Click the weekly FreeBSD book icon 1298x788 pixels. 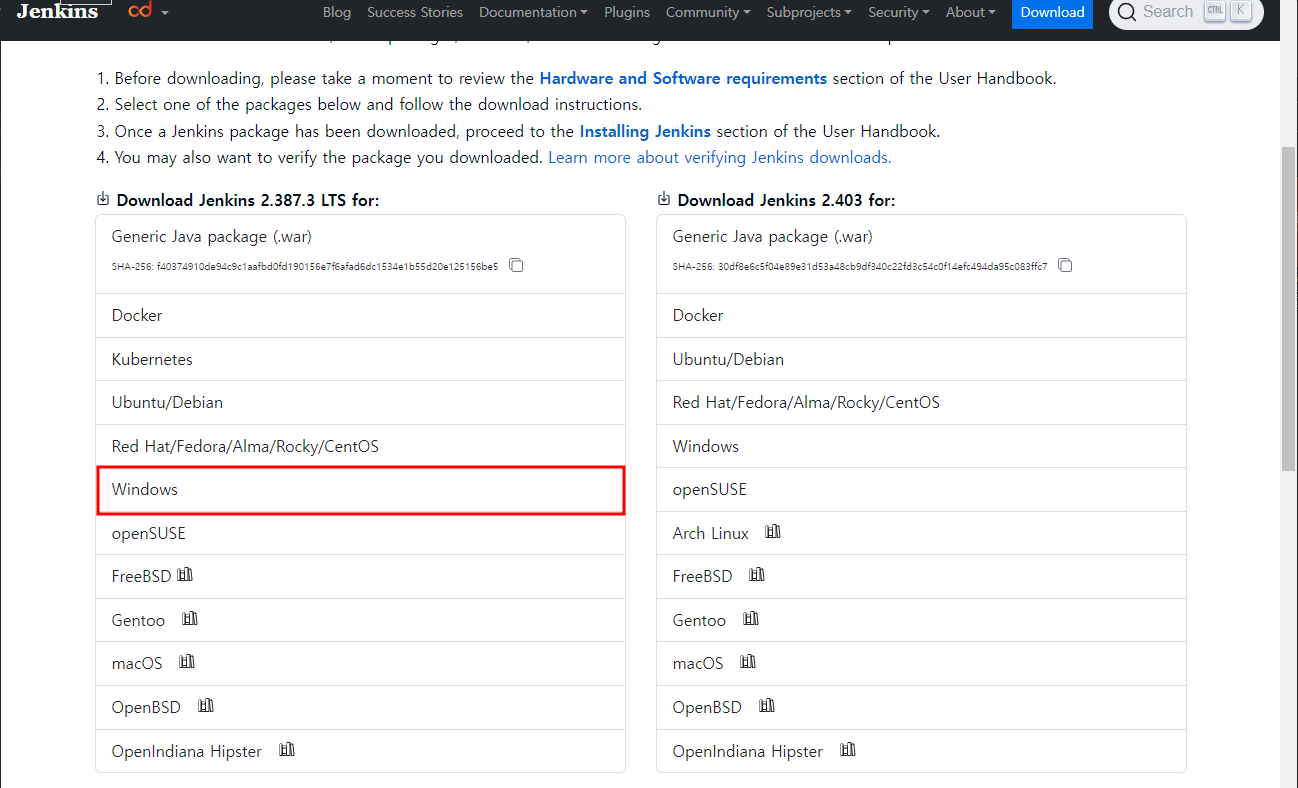757,575
